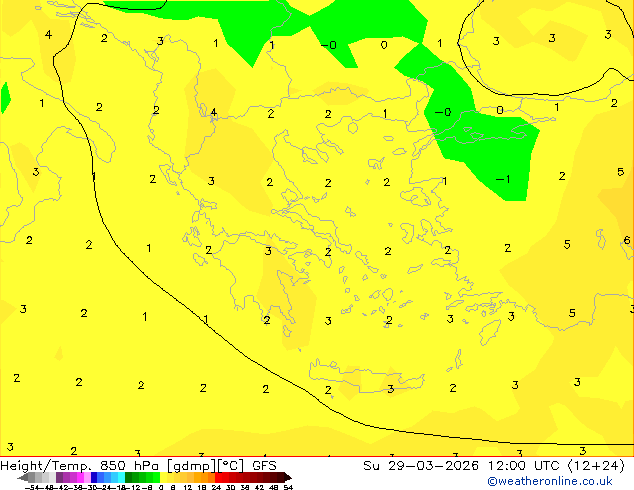
Task: Select the bright red legend segment above 24
Action: point(218,477)
